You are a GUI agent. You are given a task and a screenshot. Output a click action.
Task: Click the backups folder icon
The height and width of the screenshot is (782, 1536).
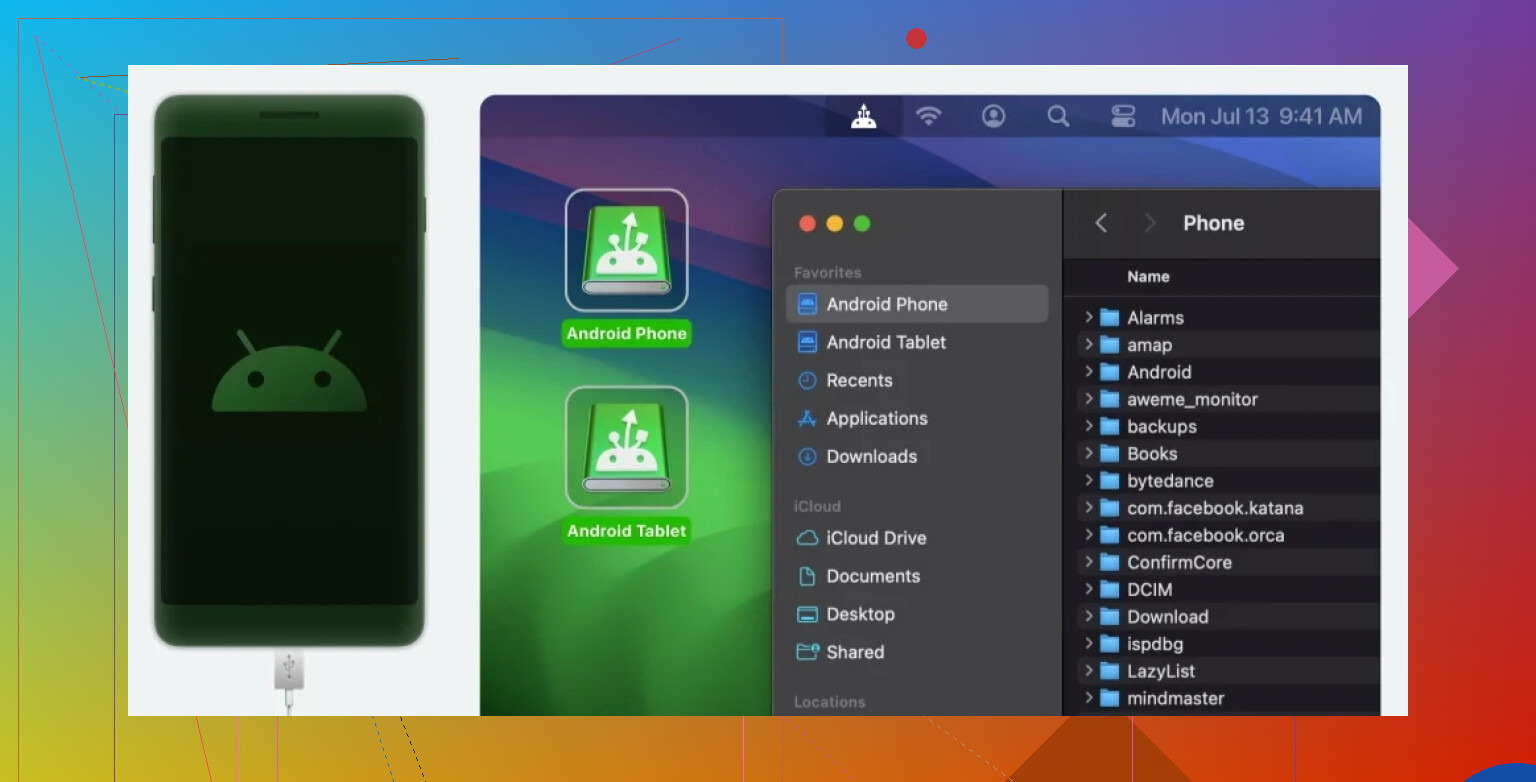[1109, 426]
